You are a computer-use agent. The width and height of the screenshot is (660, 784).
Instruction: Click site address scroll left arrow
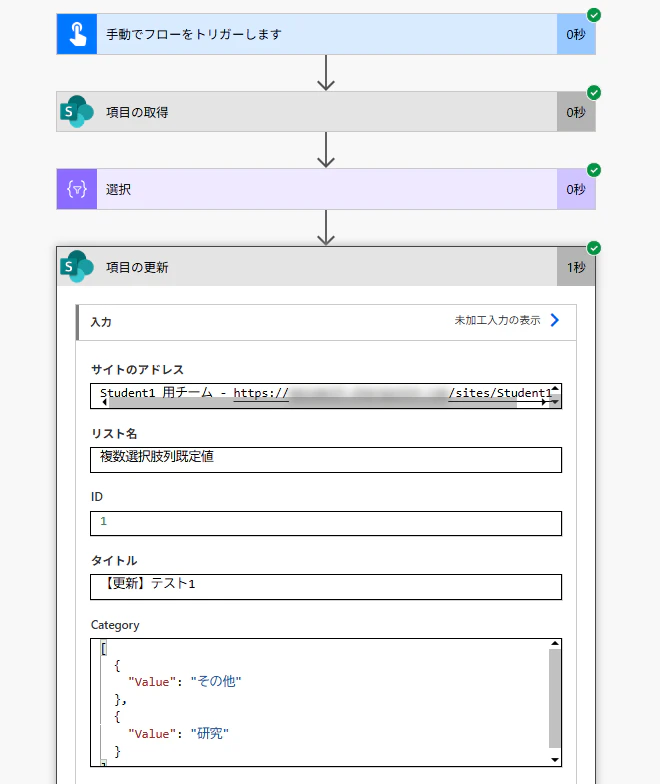(104, 402)
